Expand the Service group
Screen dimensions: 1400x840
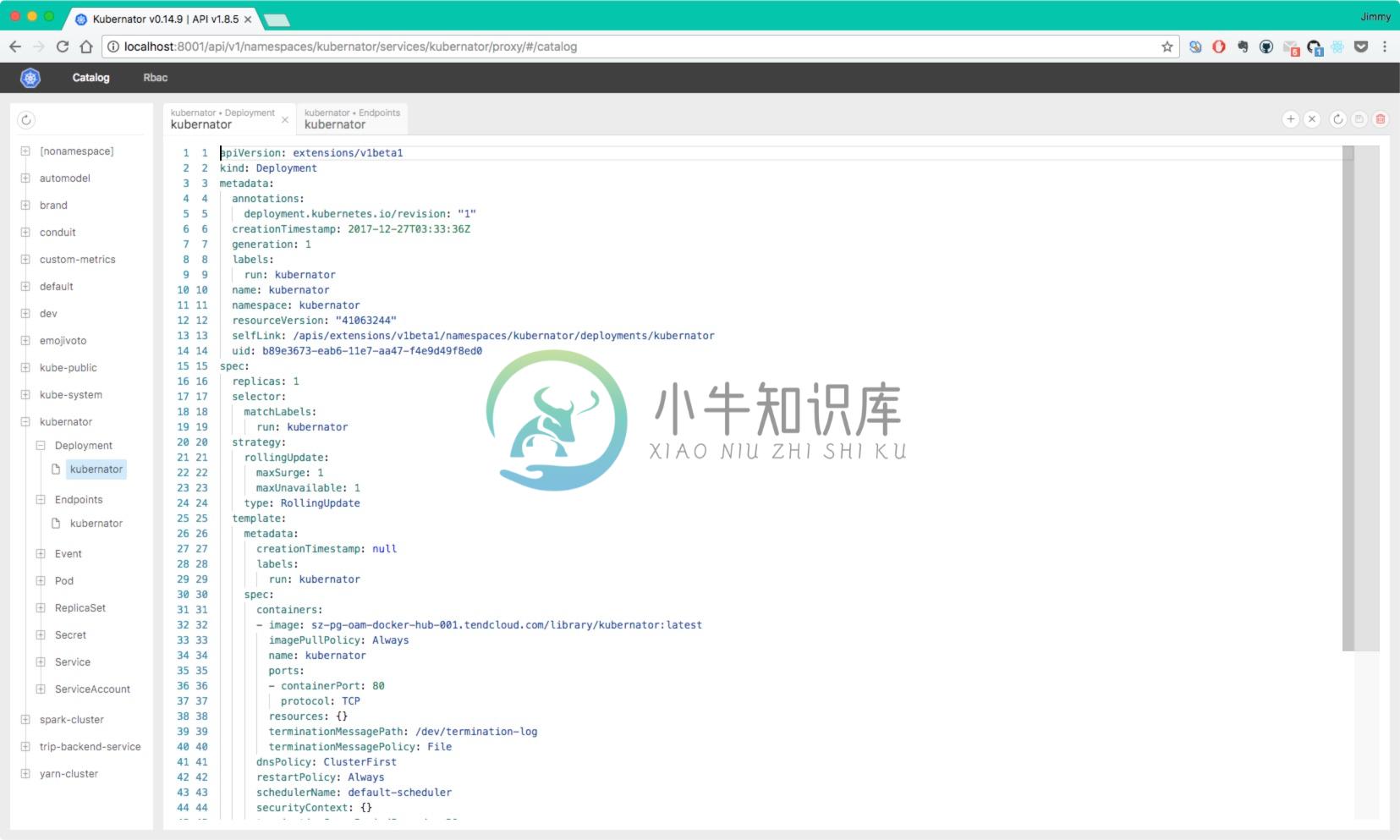[x=41, y=662]
